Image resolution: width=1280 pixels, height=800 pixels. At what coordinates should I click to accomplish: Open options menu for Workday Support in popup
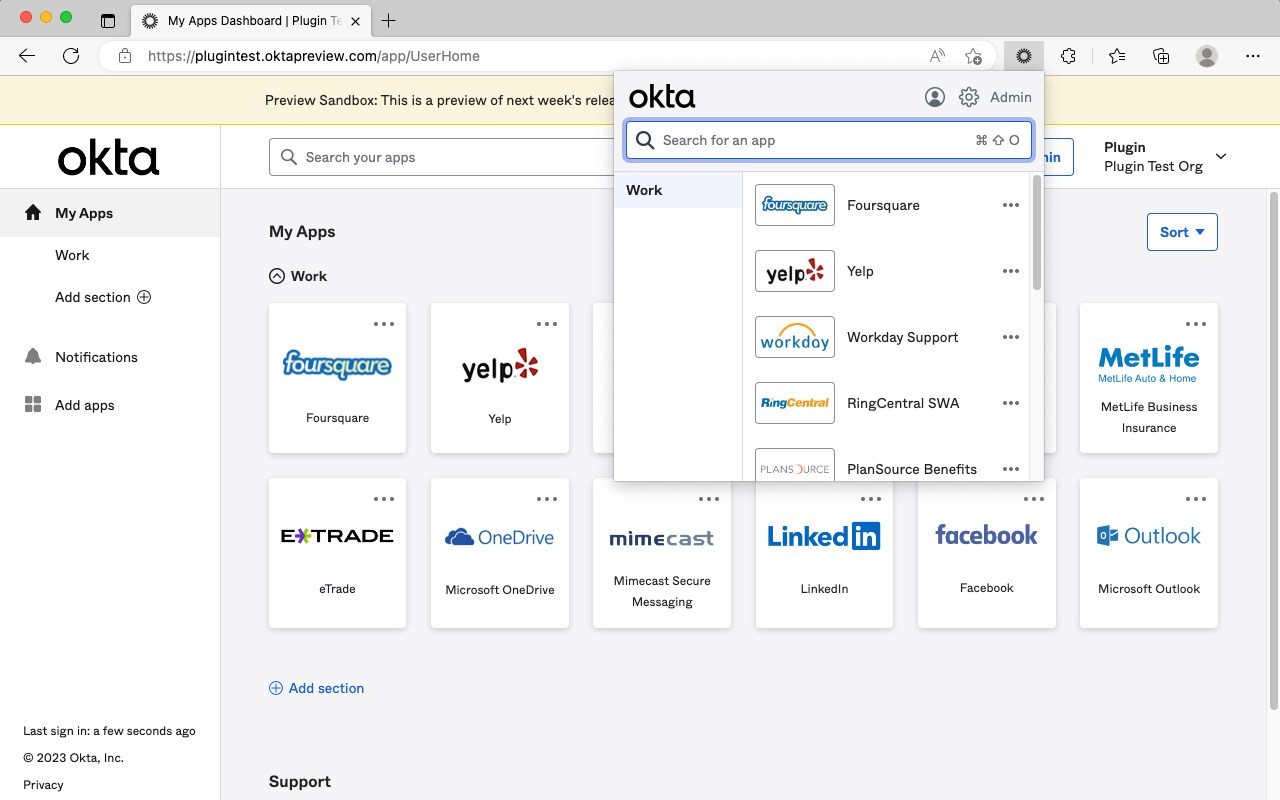tap(1011, 337)
